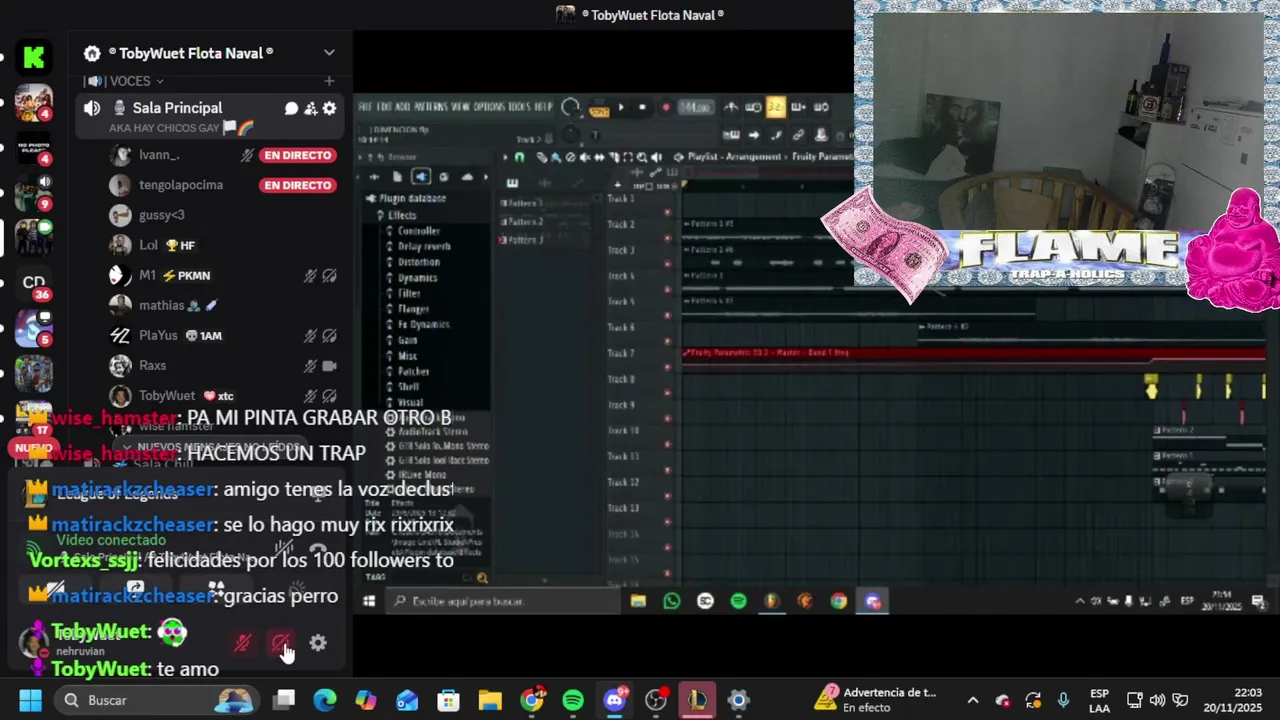Open the server menu chevron beside TobyWuet Flota Naval
The image size is (1280, 720).
pos(329,53)
